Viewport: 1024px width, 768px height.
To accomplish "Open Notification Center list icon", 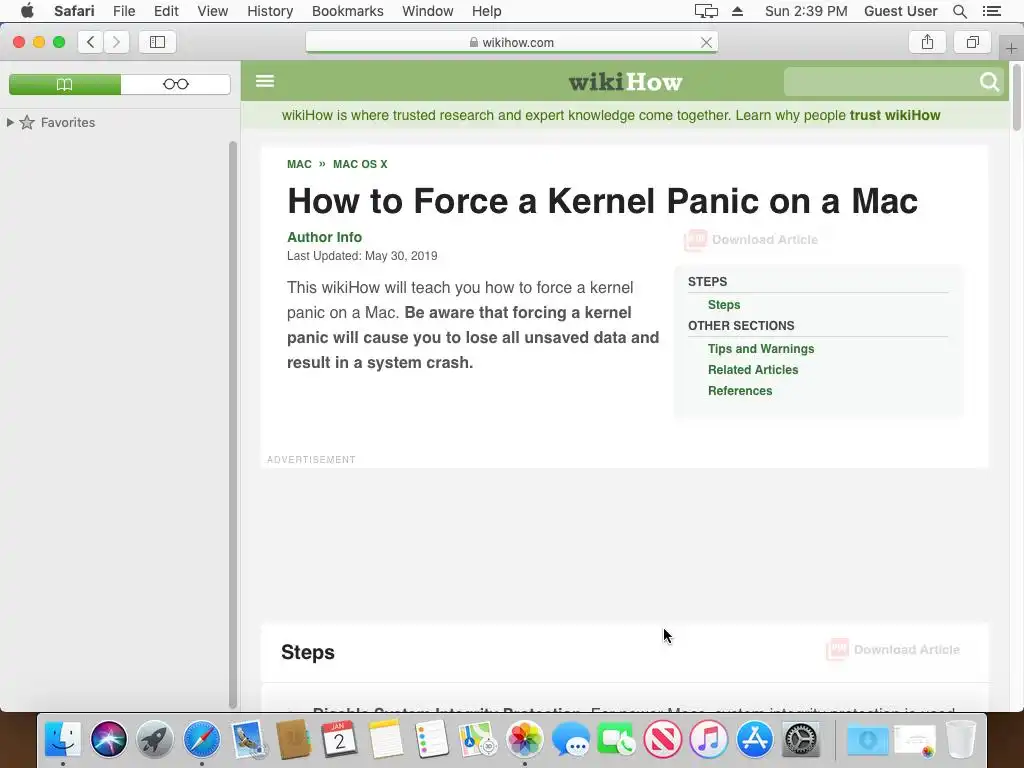I will [991, 11].
